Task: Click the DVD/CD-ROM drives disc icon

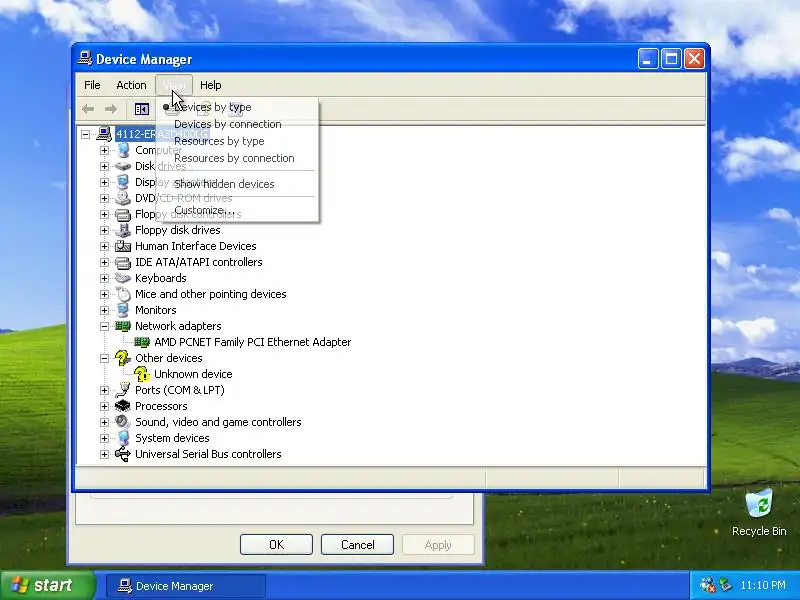Action: (x=123, y=198)
